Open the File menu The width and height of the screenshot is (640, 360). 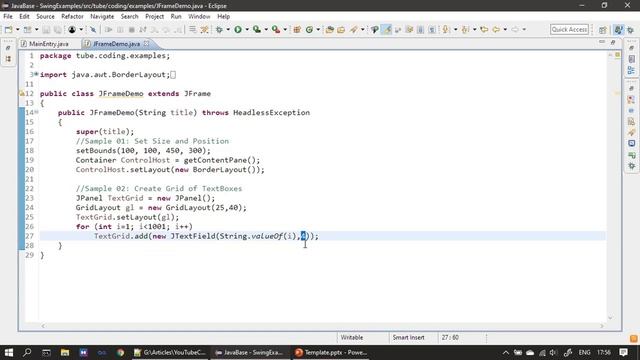8,16
